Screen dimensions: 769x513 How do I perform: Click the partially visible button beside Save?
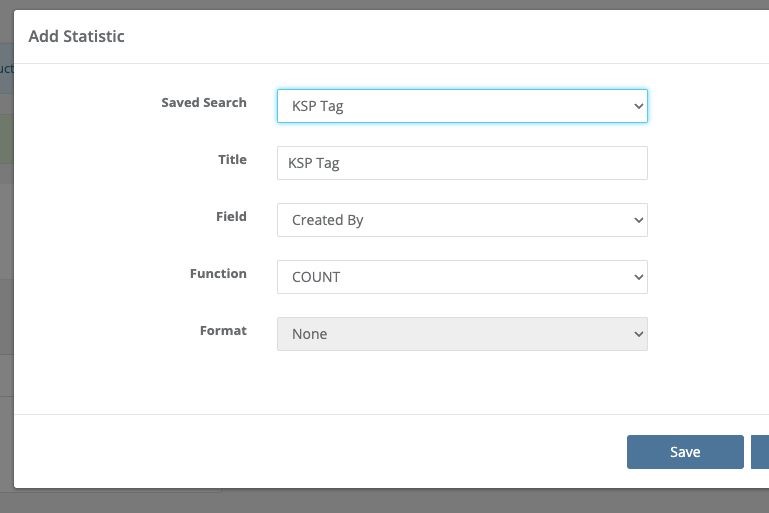[760, 452]
